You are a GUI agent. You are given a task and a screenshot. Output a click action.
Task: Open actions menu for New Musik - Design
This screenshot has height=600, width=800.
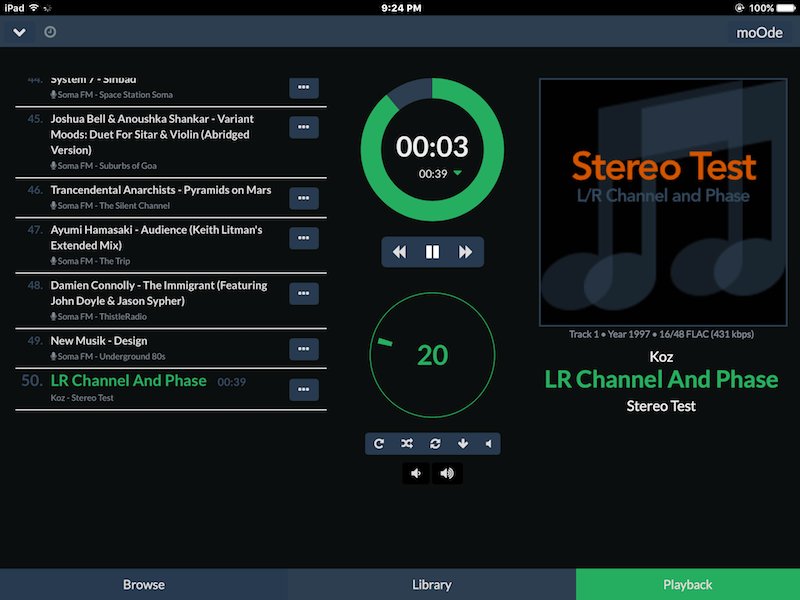(304, 349)
